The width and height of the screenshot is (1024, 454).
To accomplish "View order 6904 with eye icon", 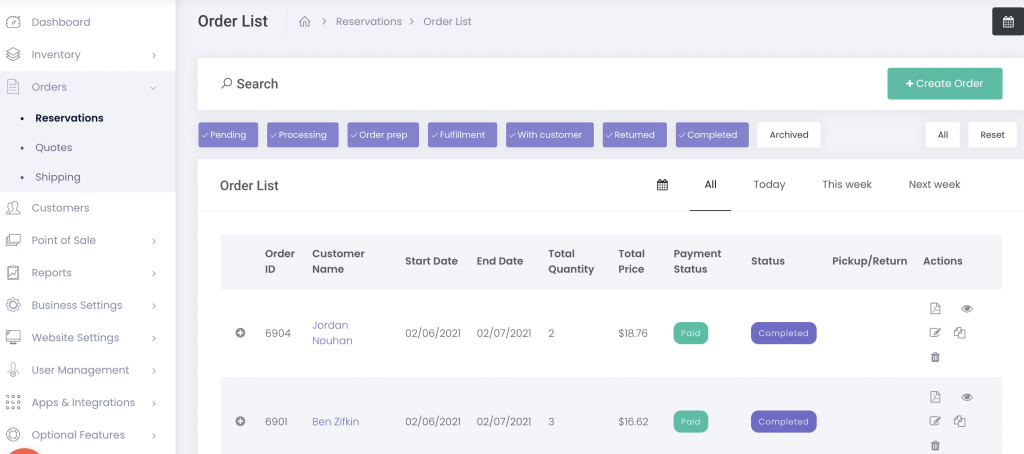I will pyautogui.click(x=966, y=309).
